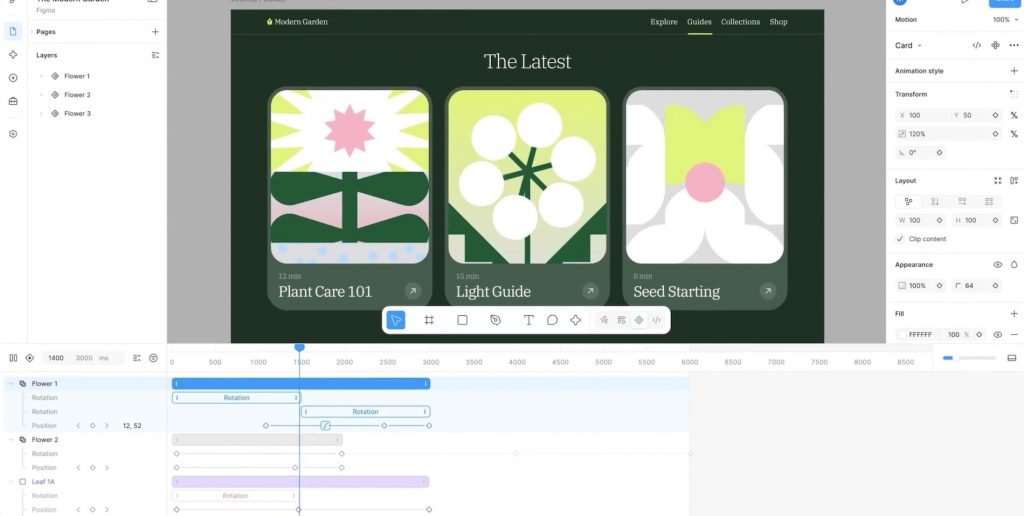
Task: Select the Frame tool in toolbar
Action: point(429,320)
